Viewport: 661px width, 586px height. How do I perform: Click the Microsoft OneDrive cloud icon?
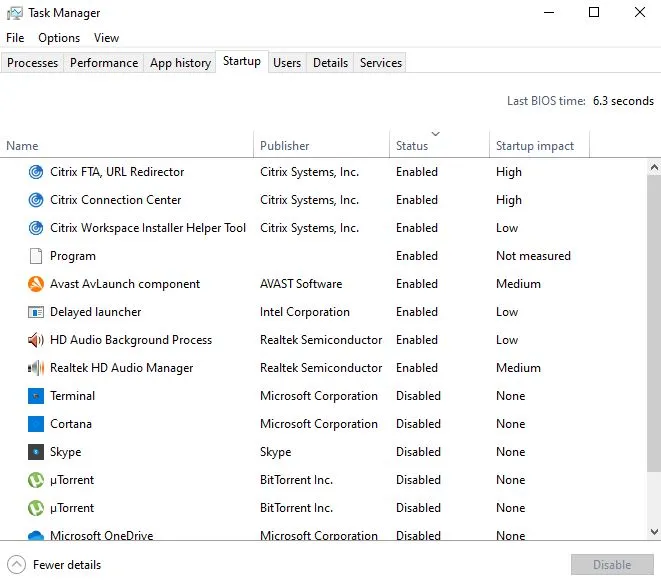point(36,535)
